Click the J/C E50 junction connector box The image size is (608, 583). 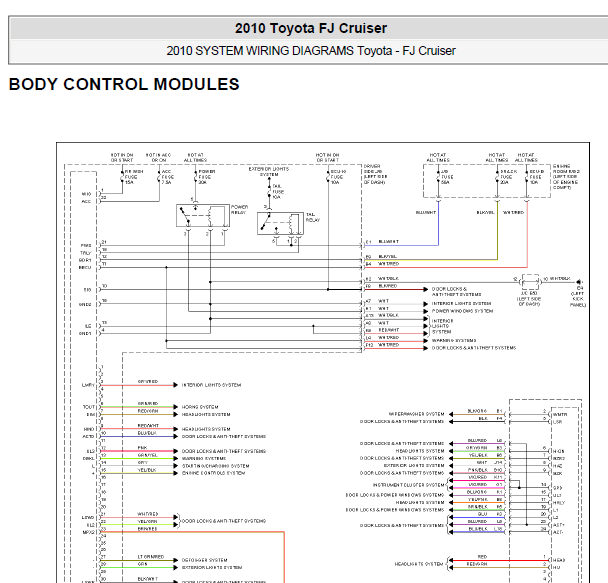tap(530, 282)
